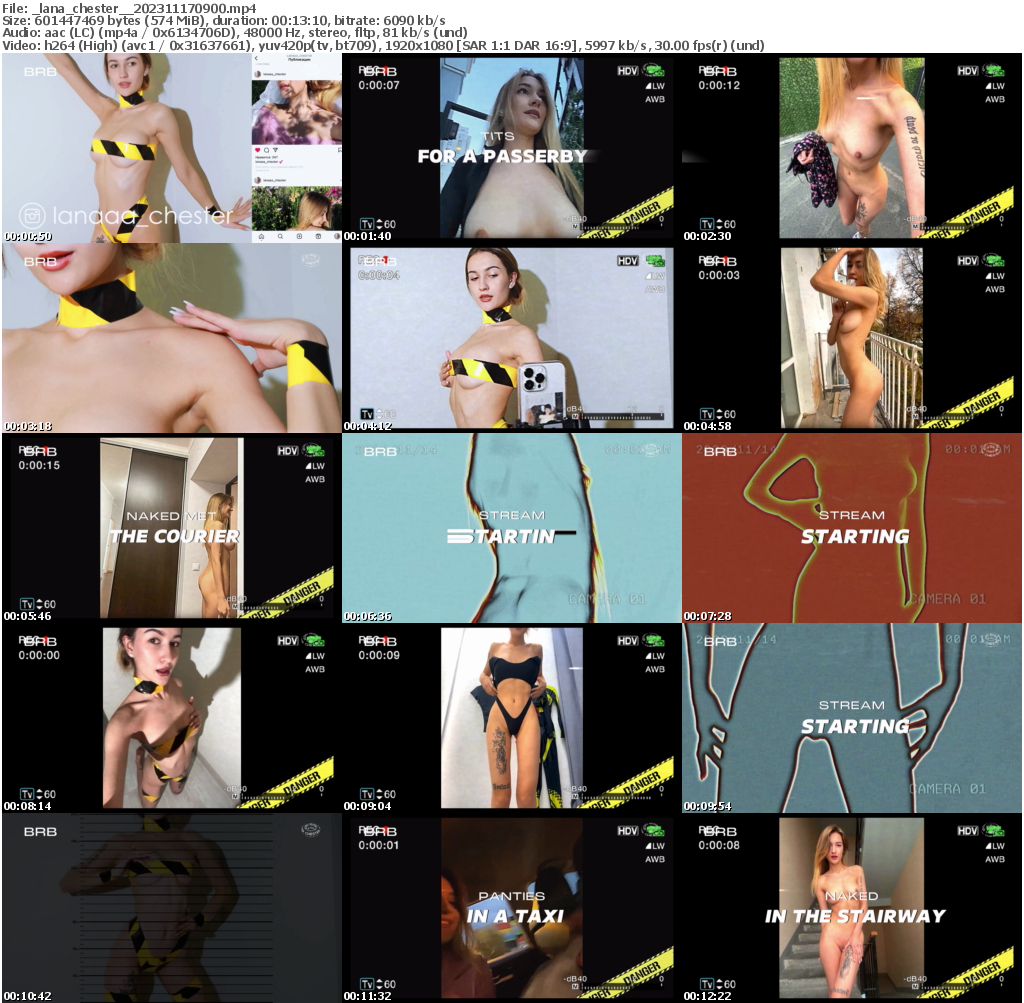Click the user avatar in the Instagram overlay

258,73
